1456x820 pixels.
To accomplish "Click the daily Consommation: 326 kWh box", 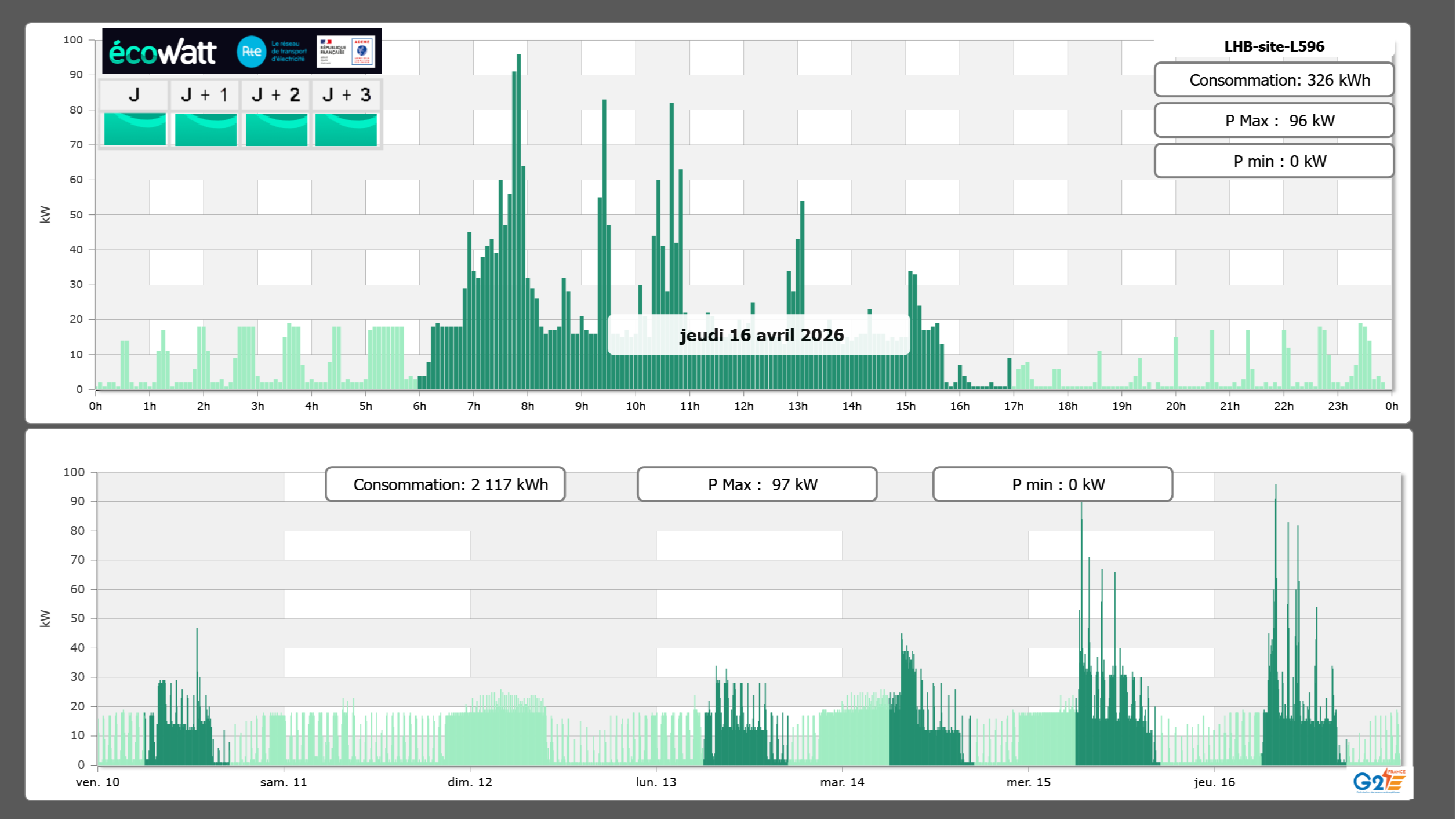I will (1274, 80).
